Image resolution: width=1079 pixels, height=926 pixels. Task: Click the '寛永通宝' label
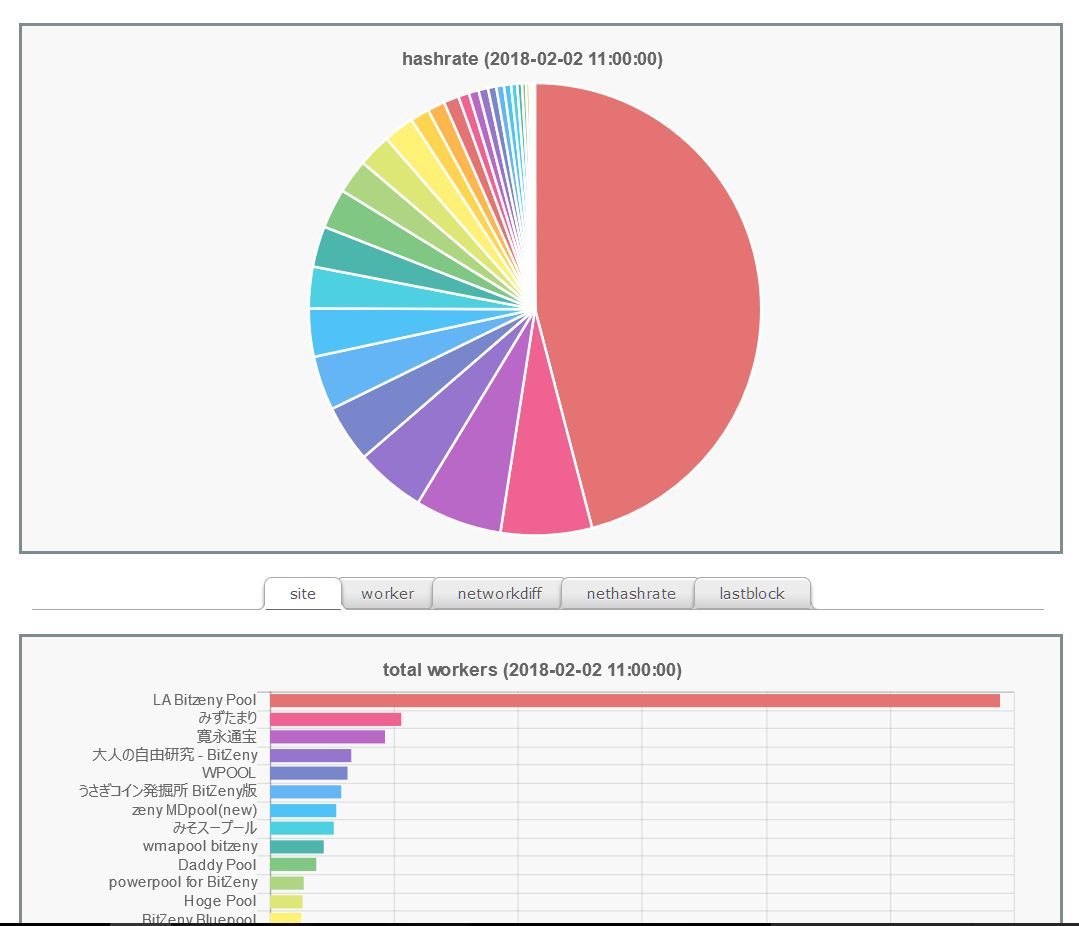[226, 737]
